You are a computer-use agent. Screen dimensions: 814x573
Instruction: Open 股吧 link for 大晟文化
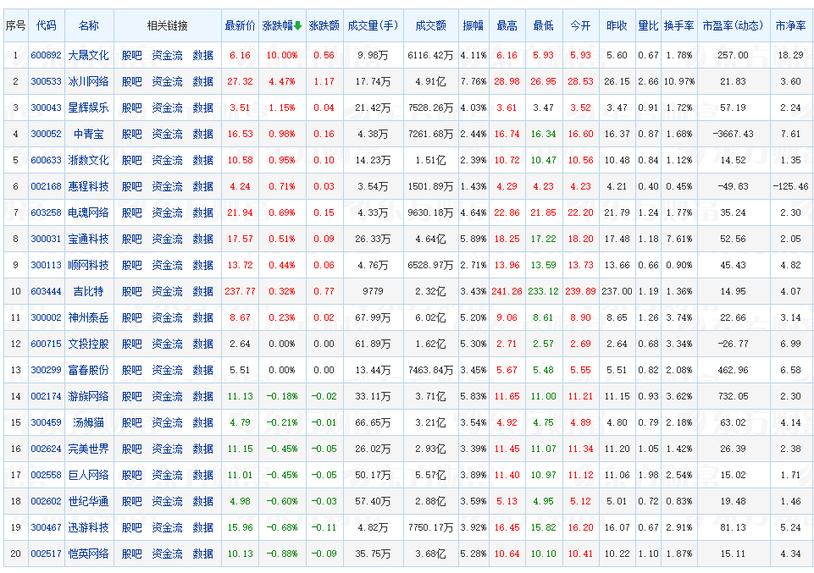coord(132,55)
